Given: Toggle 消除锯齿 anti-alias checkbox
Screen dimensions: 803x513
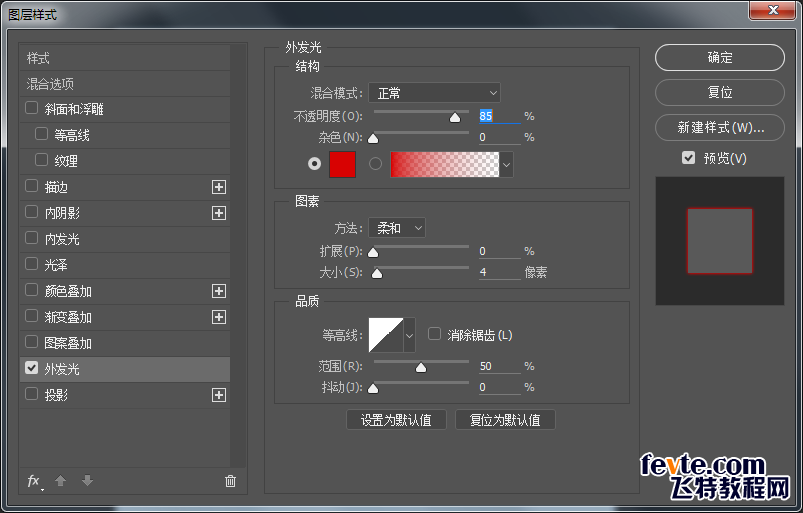Looking at the screenshot, I should 434,334.
